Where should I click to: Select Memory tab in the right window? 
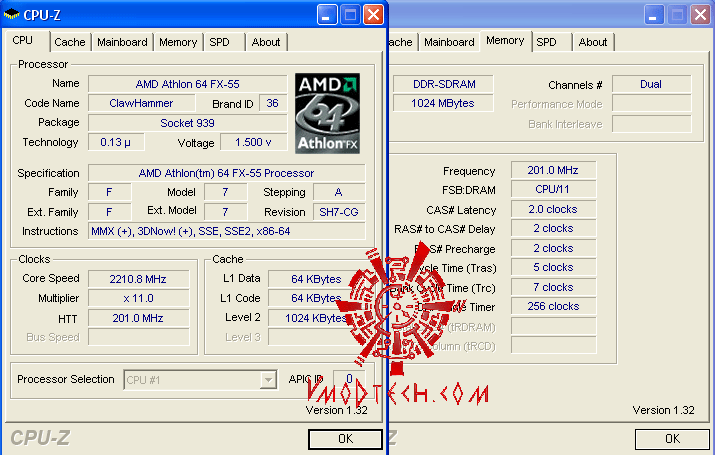click(505, 41)
